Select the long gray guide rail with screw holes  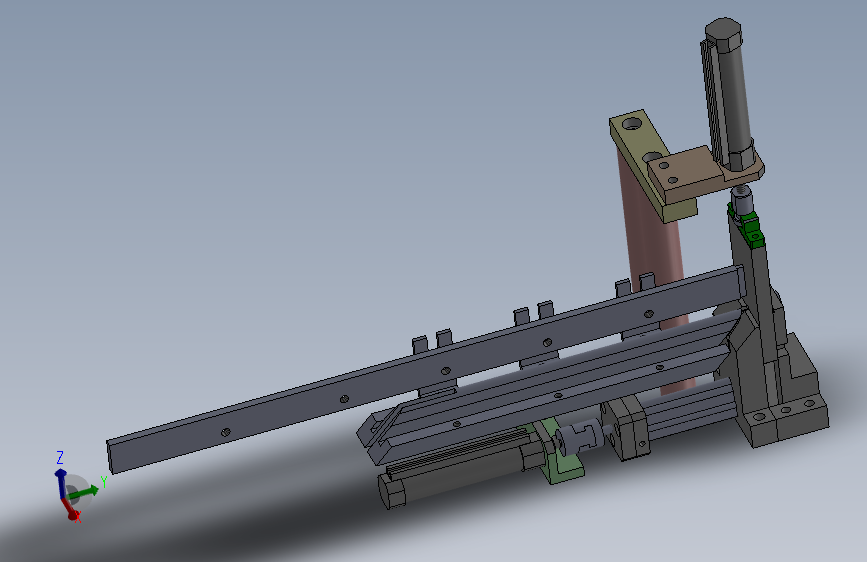click(426, 369)
